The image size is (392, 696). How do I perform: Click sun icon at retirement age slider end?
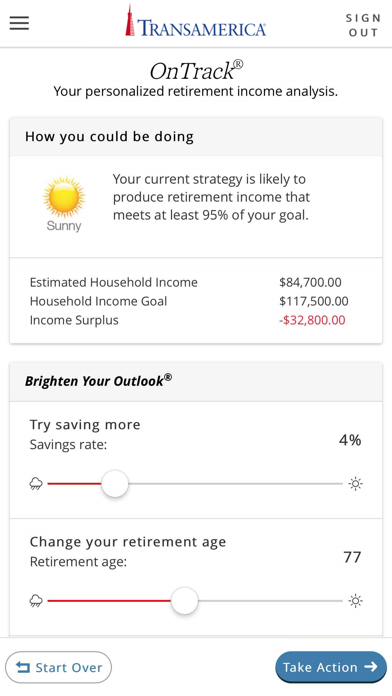(356, 601)
